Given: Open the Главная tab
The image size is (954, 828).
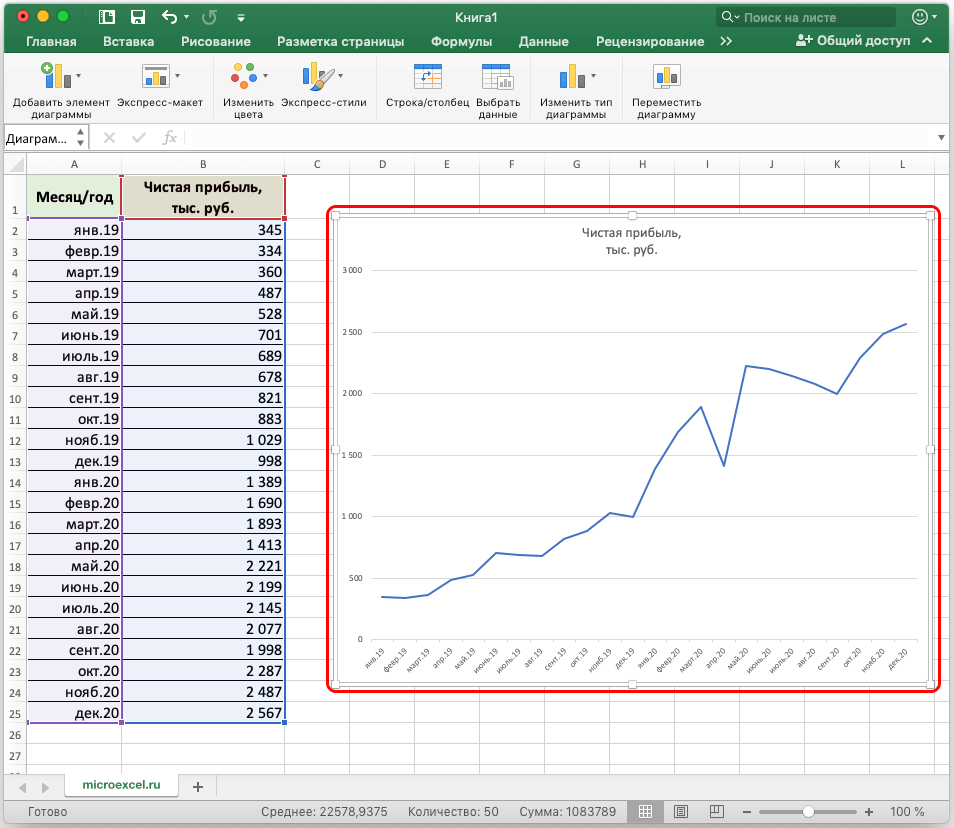Looking at the screenshot, I should [x=51, y=41].
